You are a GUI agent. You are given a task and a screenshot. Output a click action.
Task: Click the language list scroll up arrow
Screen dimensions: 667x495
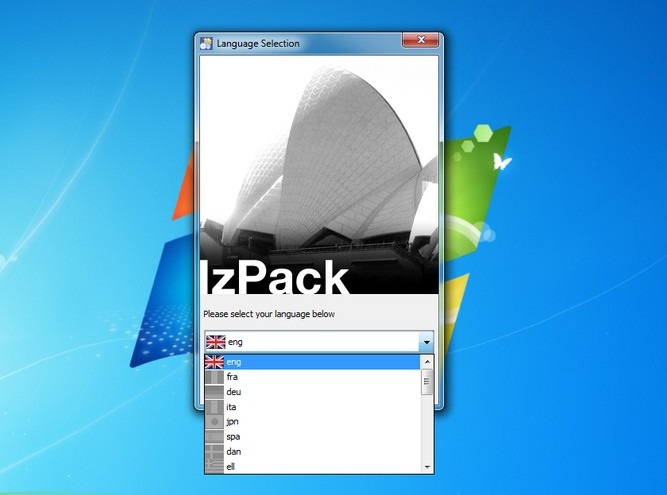tap(427, 362)
